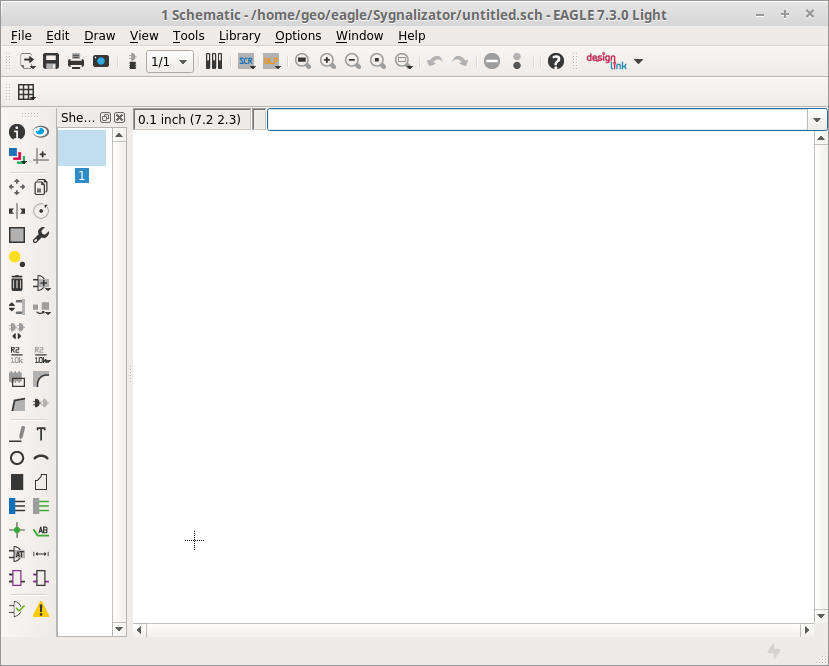Screen dimensions: 829x666
Task: Open the sheet selector 1/1 dropdown
Action: (170, 61)
